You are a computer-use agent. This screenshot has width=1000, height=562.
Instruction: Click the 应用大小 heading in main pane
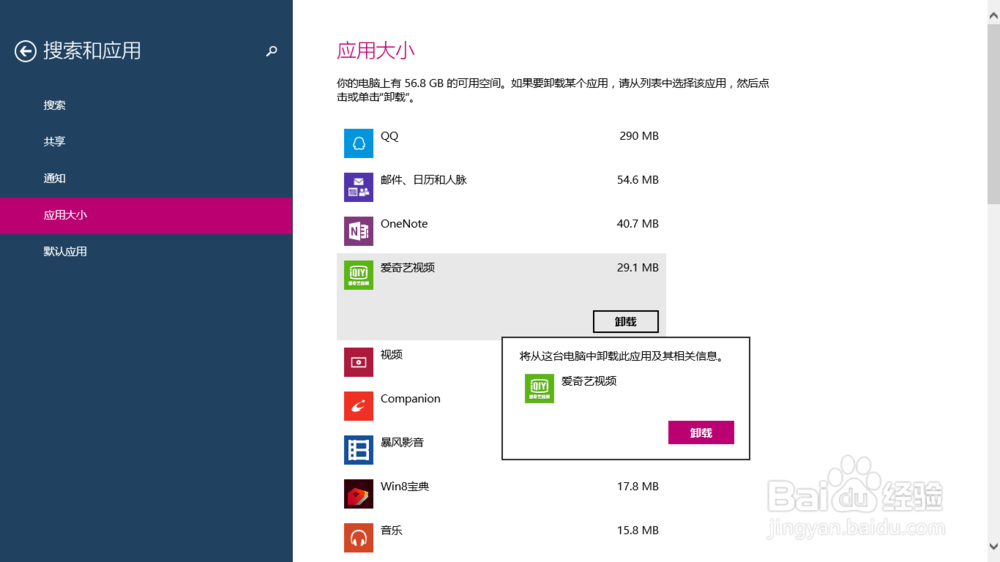tap(376, 51)
